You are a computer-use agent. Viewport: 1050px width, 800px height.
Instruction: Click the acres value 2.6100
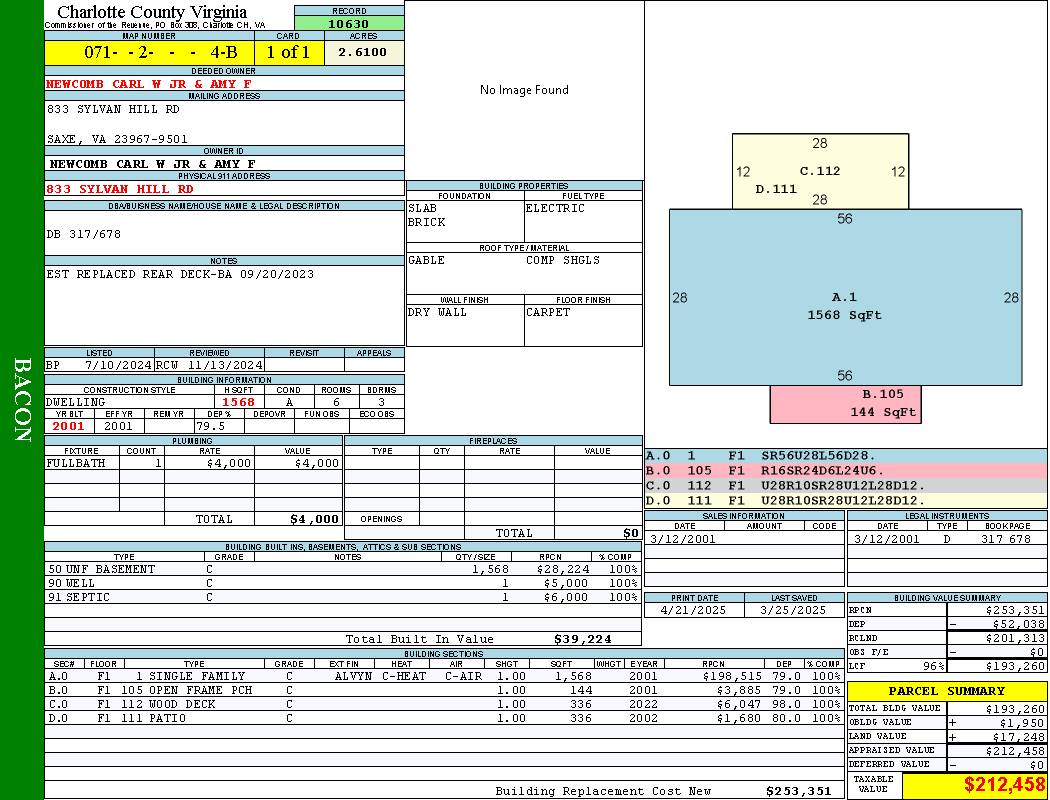tap(363, 52)
